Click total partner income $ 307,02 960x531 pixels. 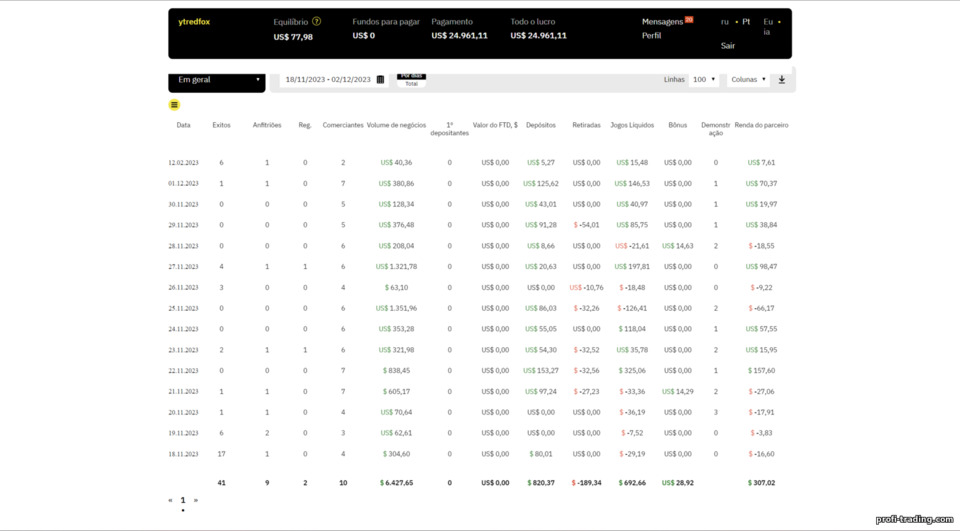tap(761, 483)
